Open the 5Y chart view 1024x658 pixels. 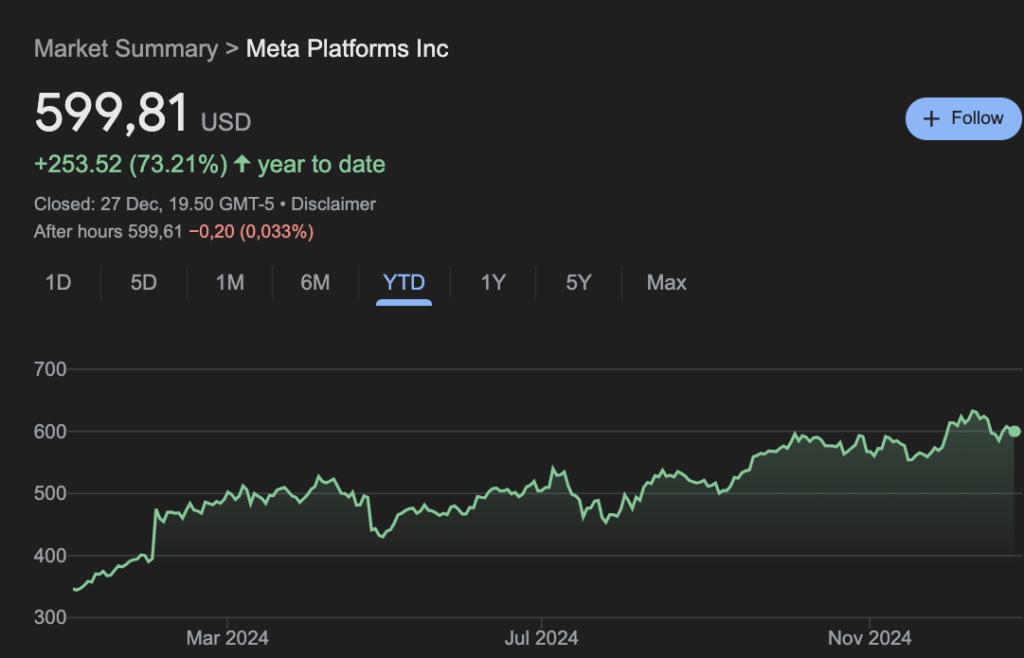pyautogui.click(x=578, y=283)
